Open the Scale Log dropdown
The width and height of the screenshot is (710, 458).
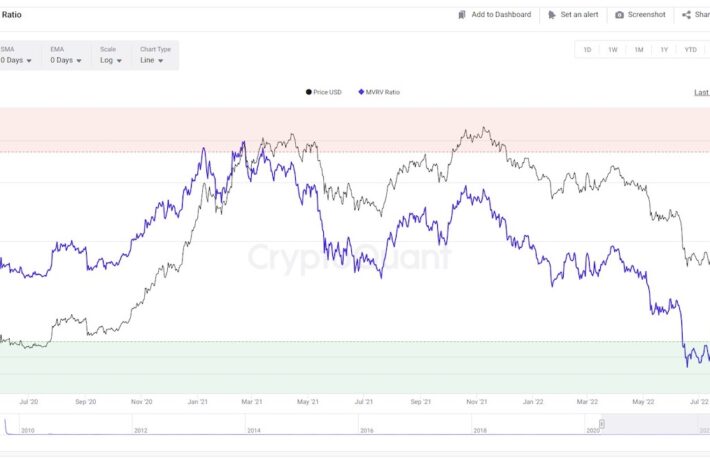tap(111, 60)
